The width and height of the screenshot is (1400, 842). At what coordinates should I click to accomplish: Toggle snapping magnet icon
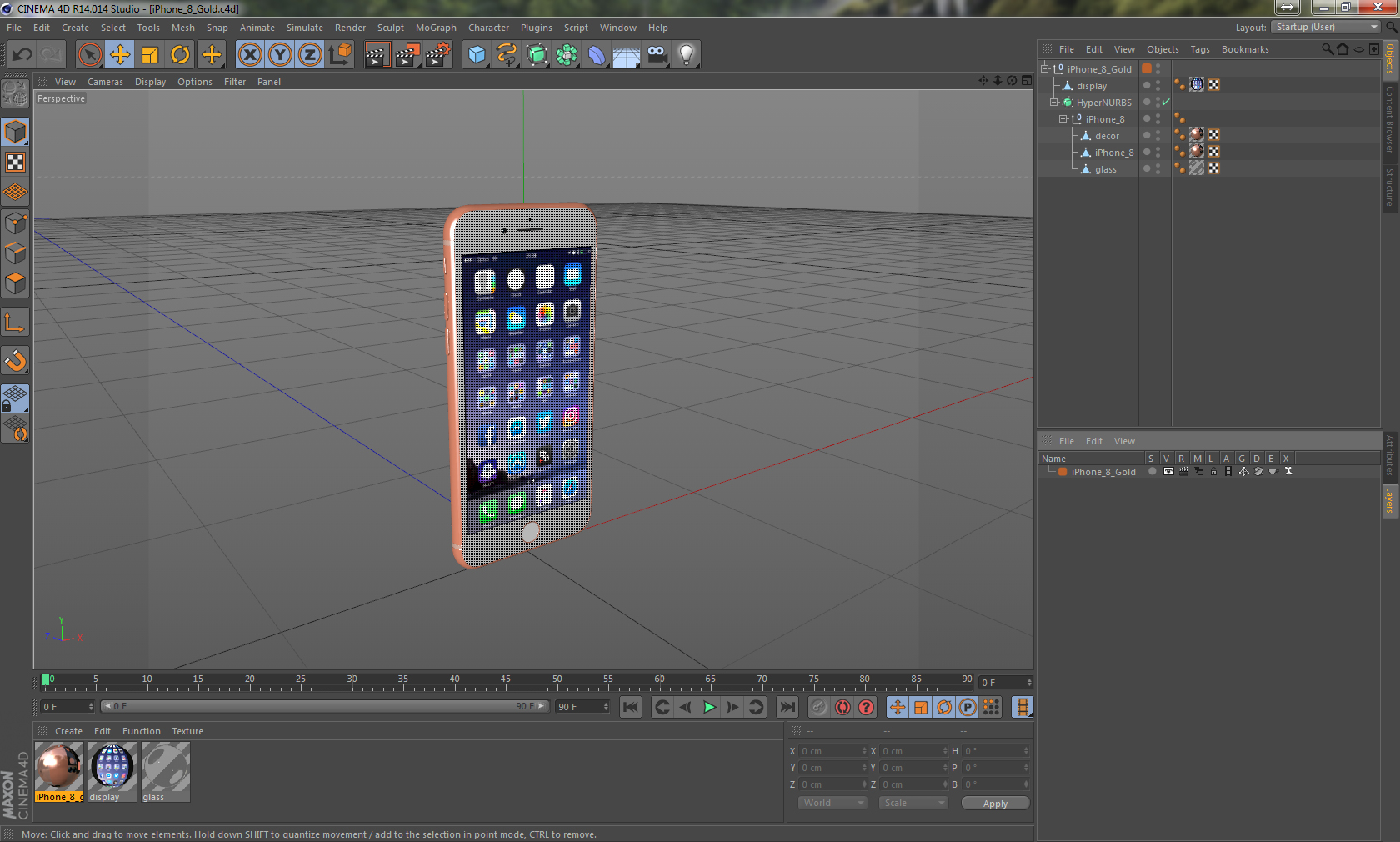[15, 360]
